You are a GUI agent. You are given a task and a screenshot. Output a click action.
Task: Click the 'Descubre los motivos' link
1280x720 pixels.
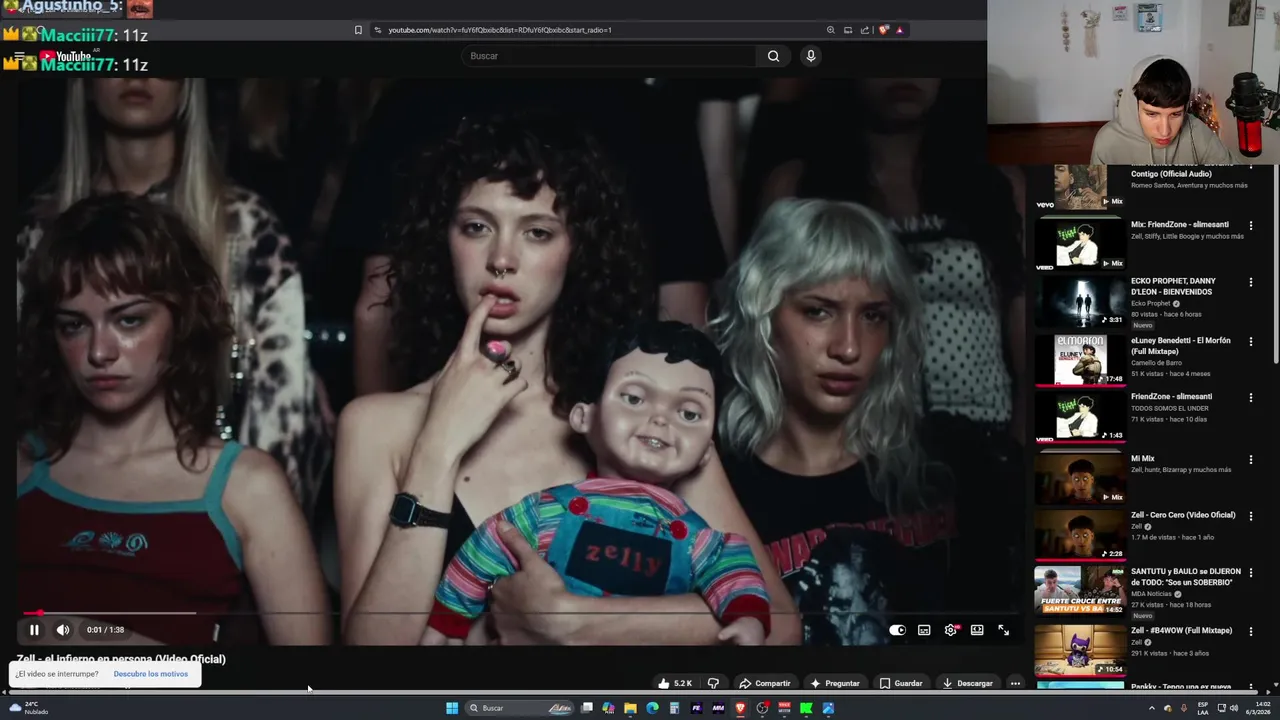pos(151,674)
